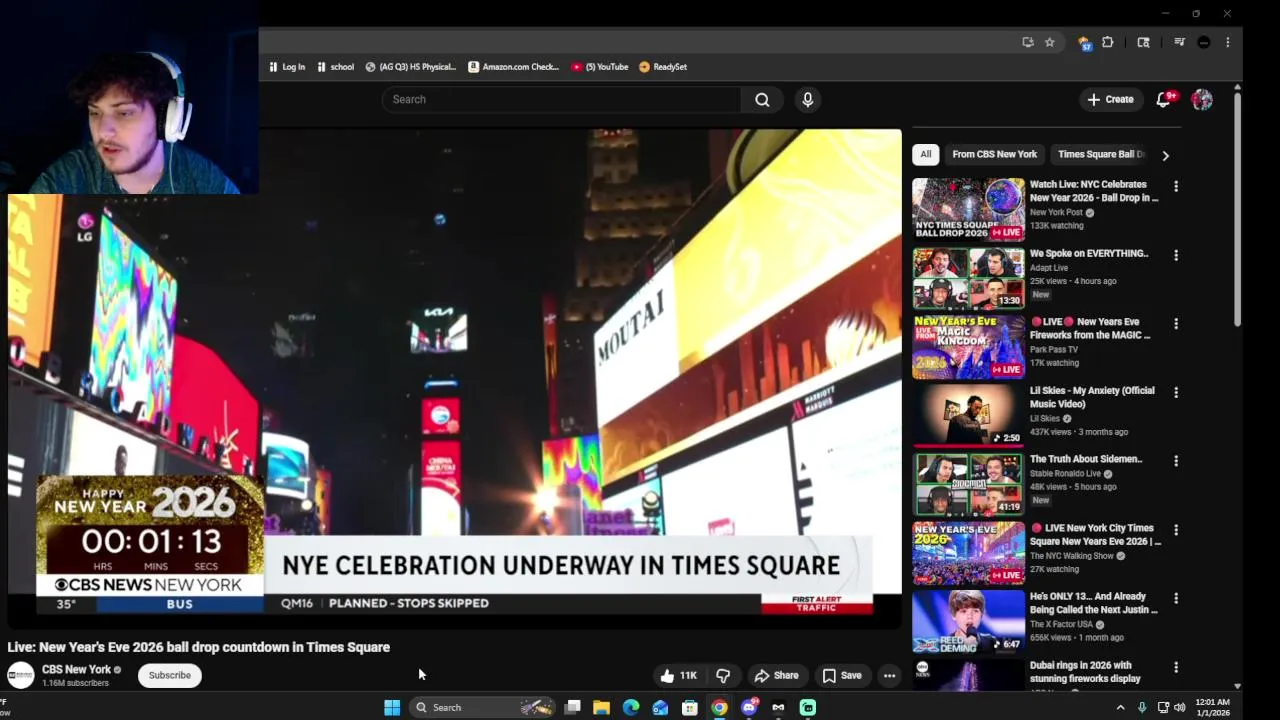Open File Explorer from taskbar
The height and width of the screenshot is (720, 1280).
coord(601,707)
